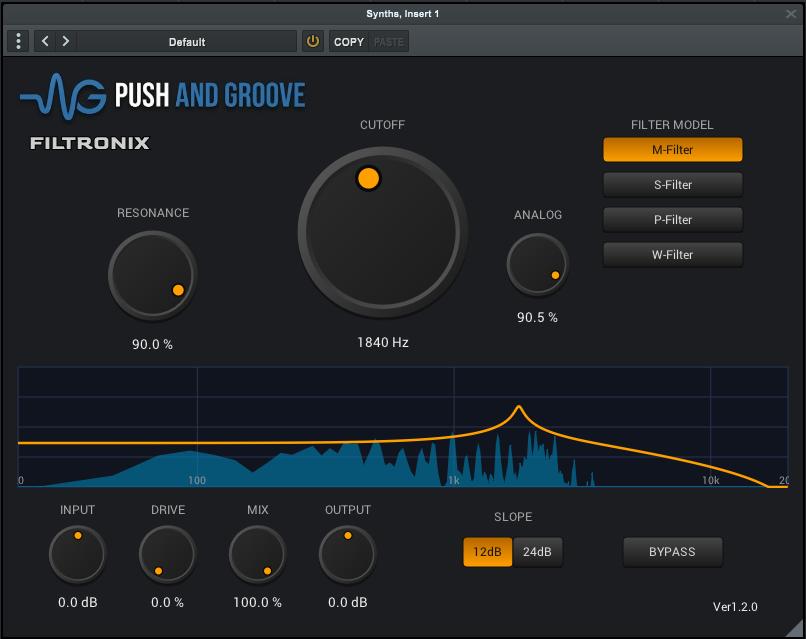The image size is (806, 639).
Task: Click the 0.0 % drive value
Action: (x=167, y=602)
